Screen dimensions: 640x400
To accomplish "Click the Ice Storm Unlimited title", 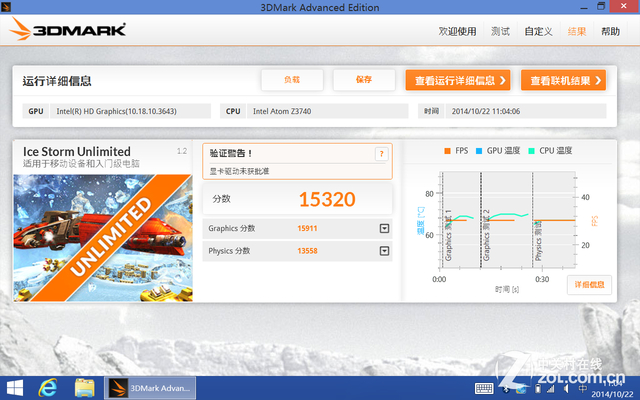I will click(77, 151).
